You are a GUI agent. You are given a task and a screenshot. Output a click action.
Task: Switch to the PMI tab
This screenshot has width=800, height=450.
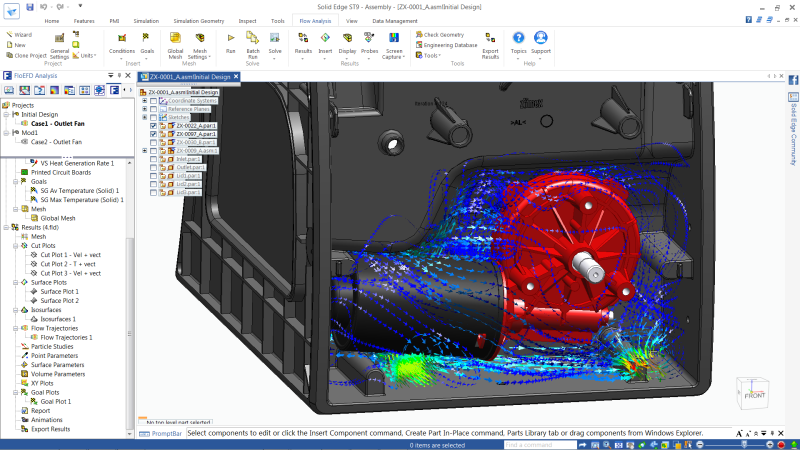pos(114,21)
